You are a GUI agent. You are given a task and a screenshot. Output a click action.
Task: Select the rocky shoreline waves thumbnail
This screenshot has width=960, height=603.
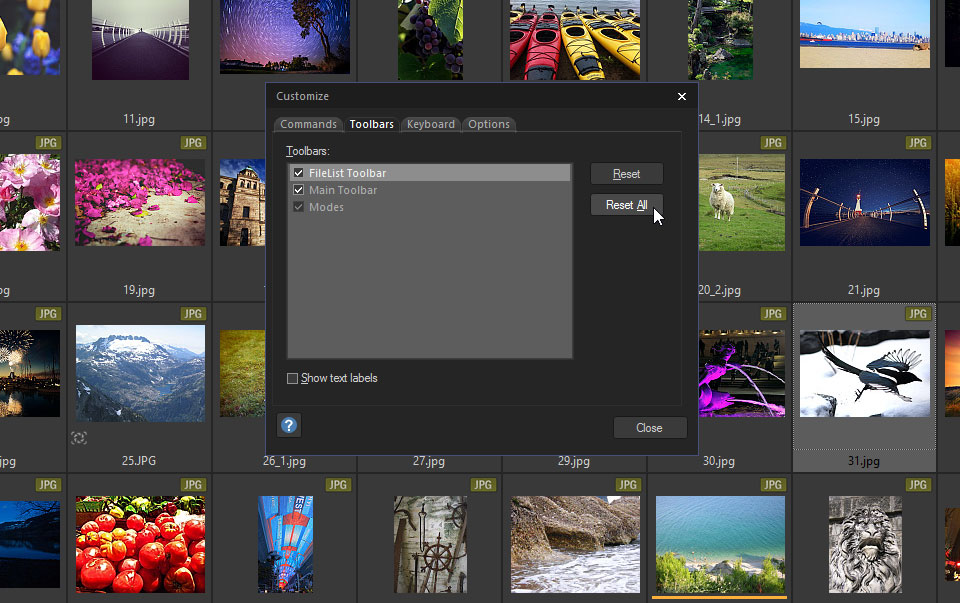[x=575, y=544]
